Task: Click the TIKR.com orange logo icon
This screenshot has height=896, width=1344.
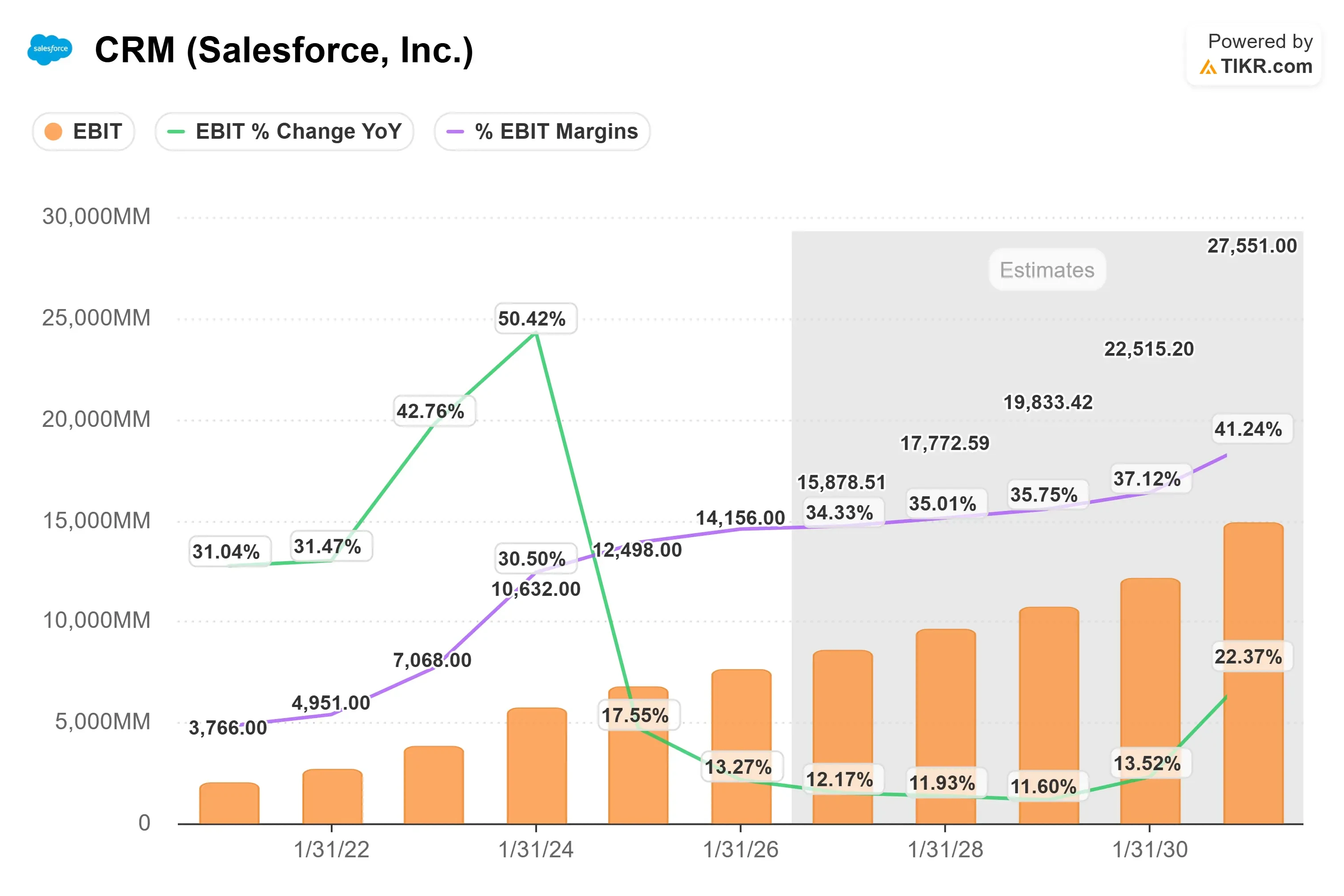Action: [x=1208, y=68]
